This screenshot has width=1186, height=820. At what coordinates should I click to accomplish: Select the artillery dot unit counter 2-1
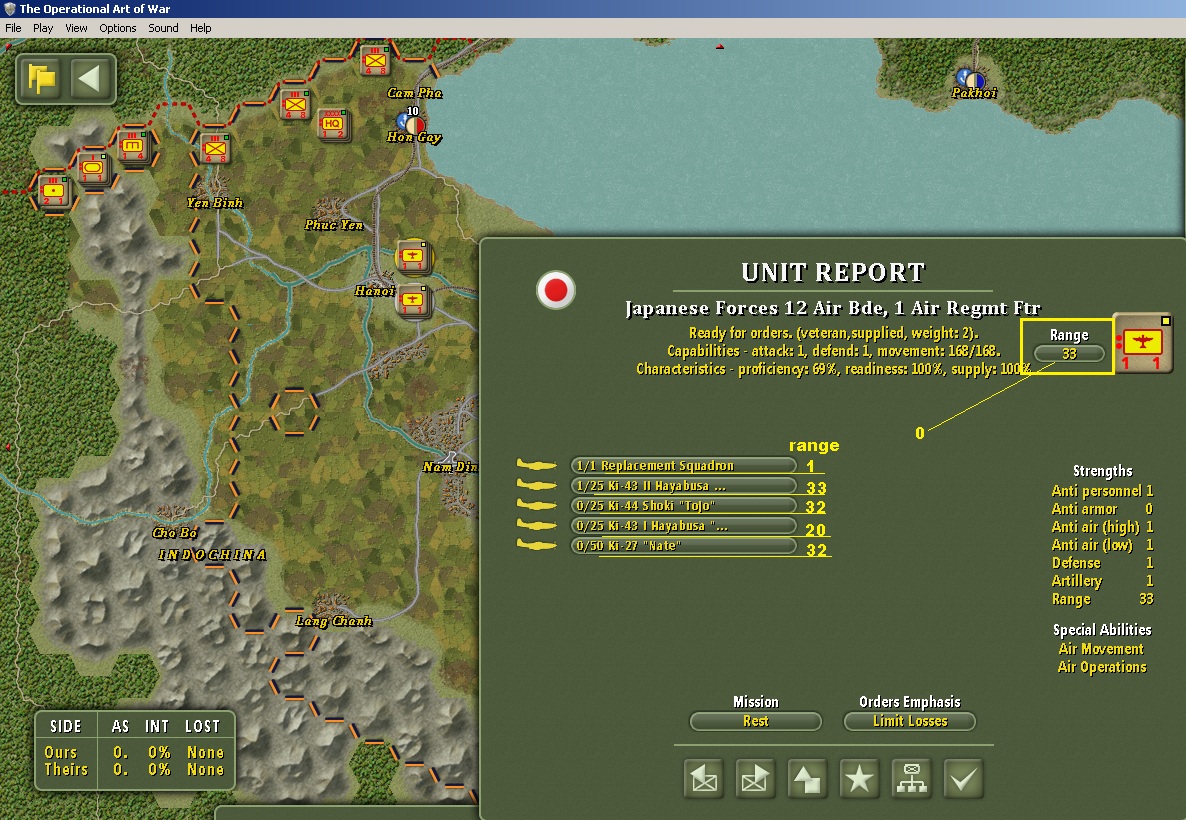click(53, 191)
